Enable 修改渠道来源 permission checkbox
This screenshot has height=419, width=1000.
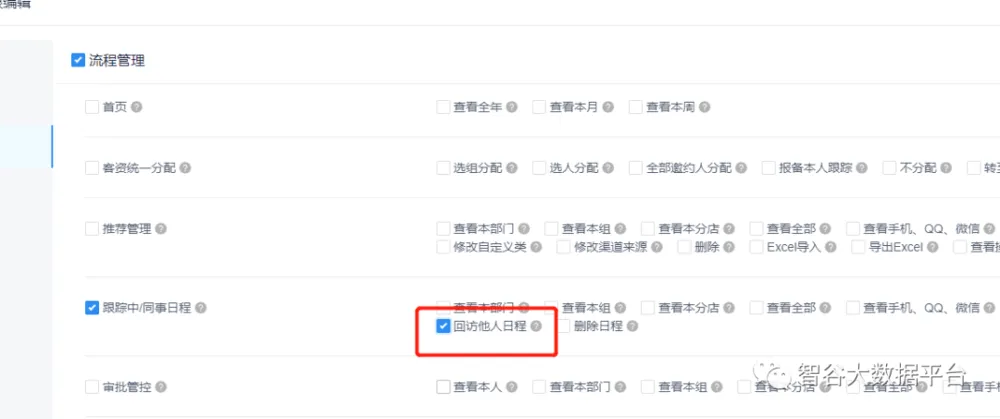tap(564, 247)
